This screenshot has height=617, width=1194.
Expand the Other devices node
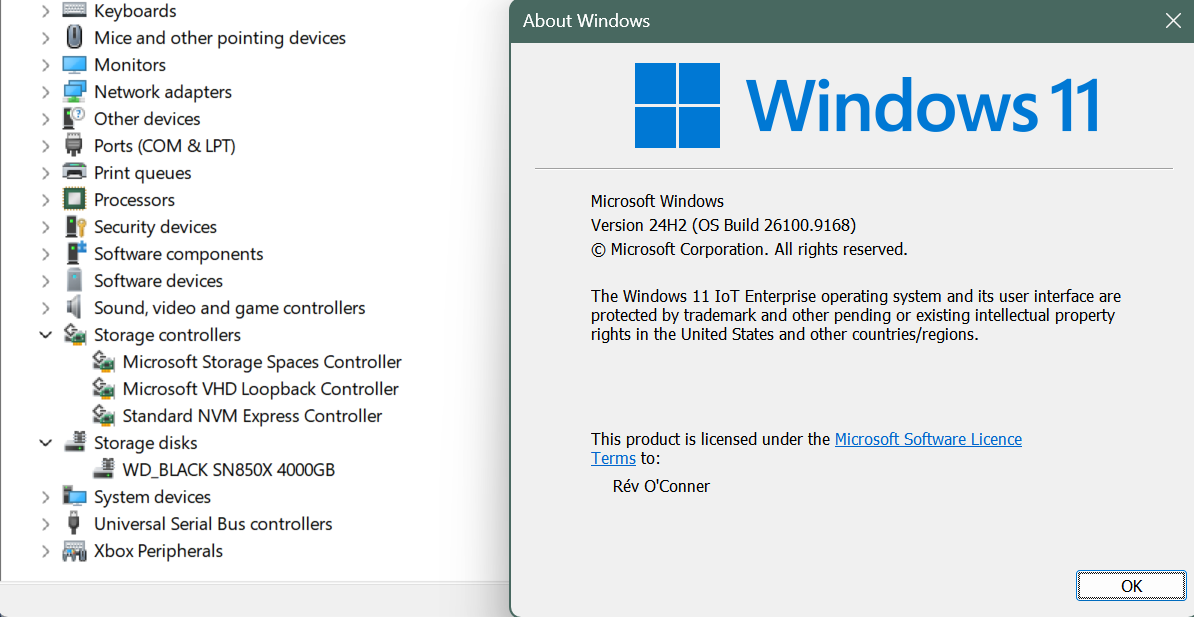[x=46, y=119]
